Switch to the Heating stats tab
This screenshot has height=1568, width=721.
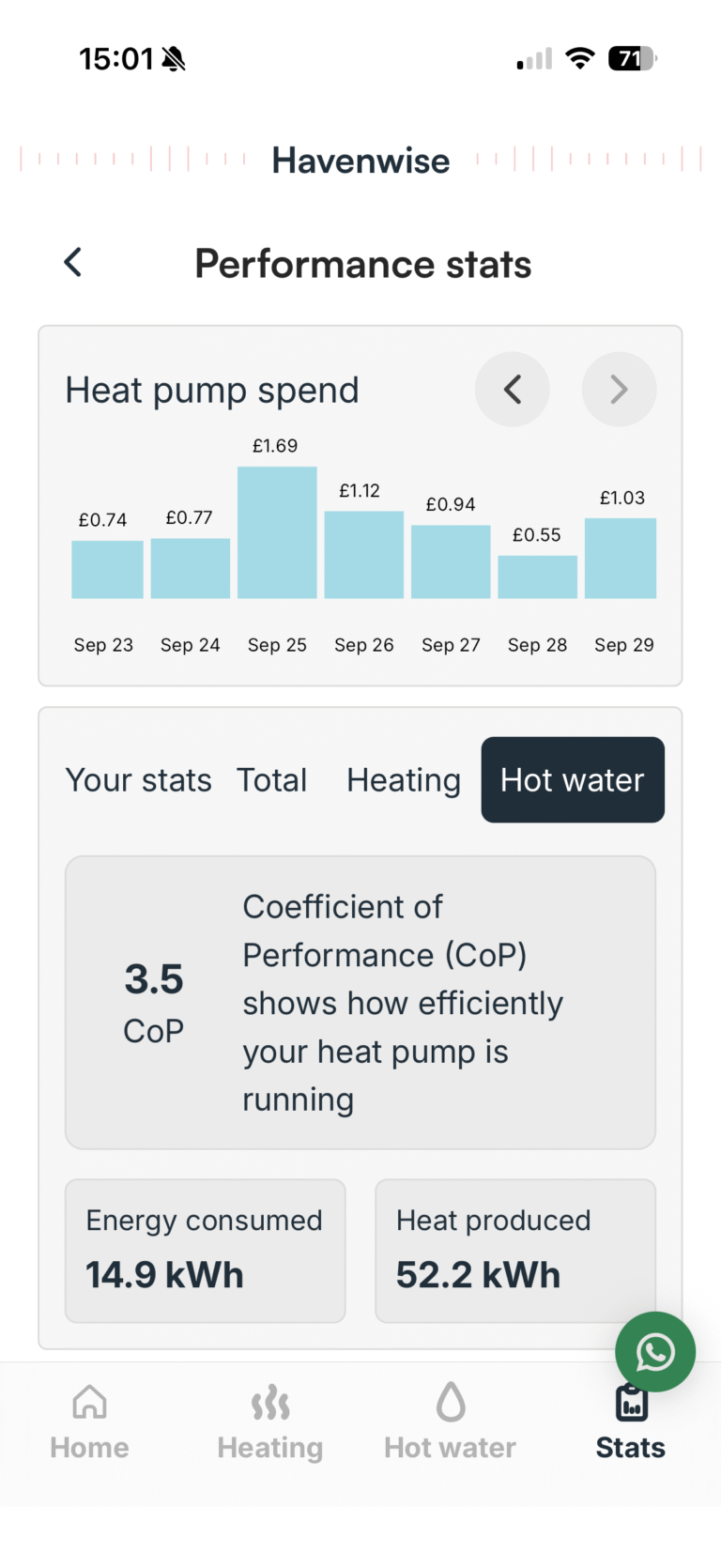point(404,780)
